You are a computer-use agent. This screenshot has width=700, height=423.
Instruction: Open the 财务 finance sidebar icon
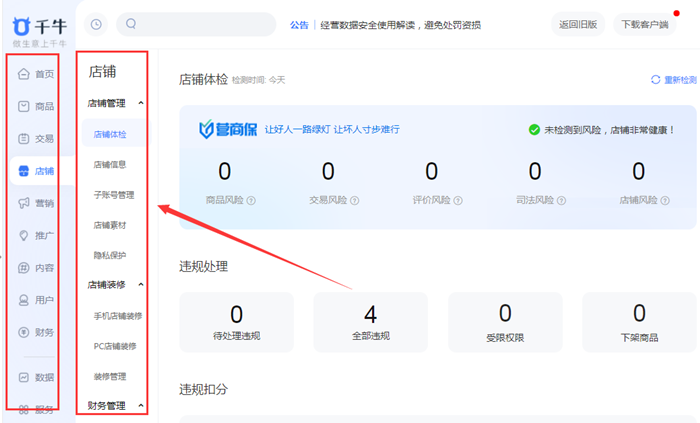click(x=24, y=332)
